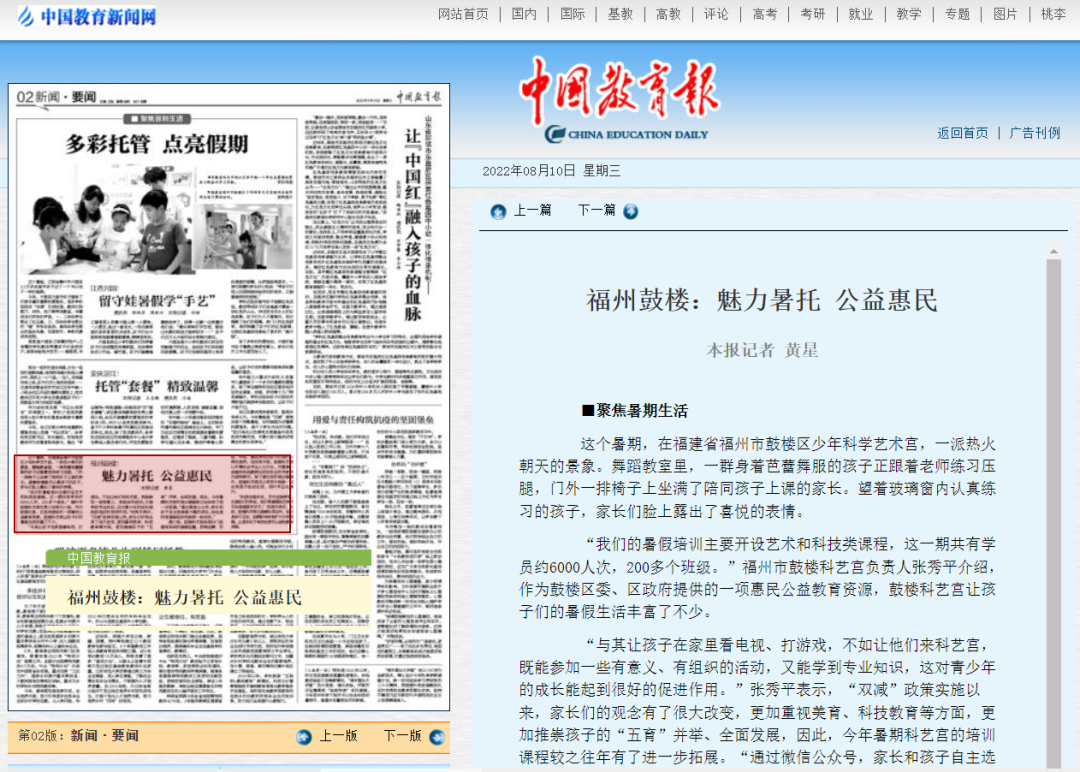This screenshot has width=1080, height=772.
Task: Select the highlighted 魅力暑托 公益惠民 article region
Action: (152, 493)
